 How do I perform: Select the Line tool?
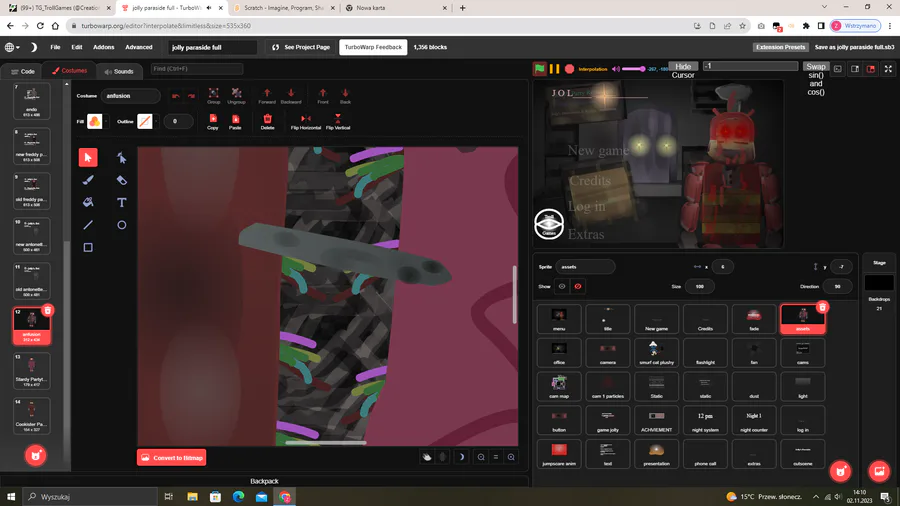pos(88,225)
